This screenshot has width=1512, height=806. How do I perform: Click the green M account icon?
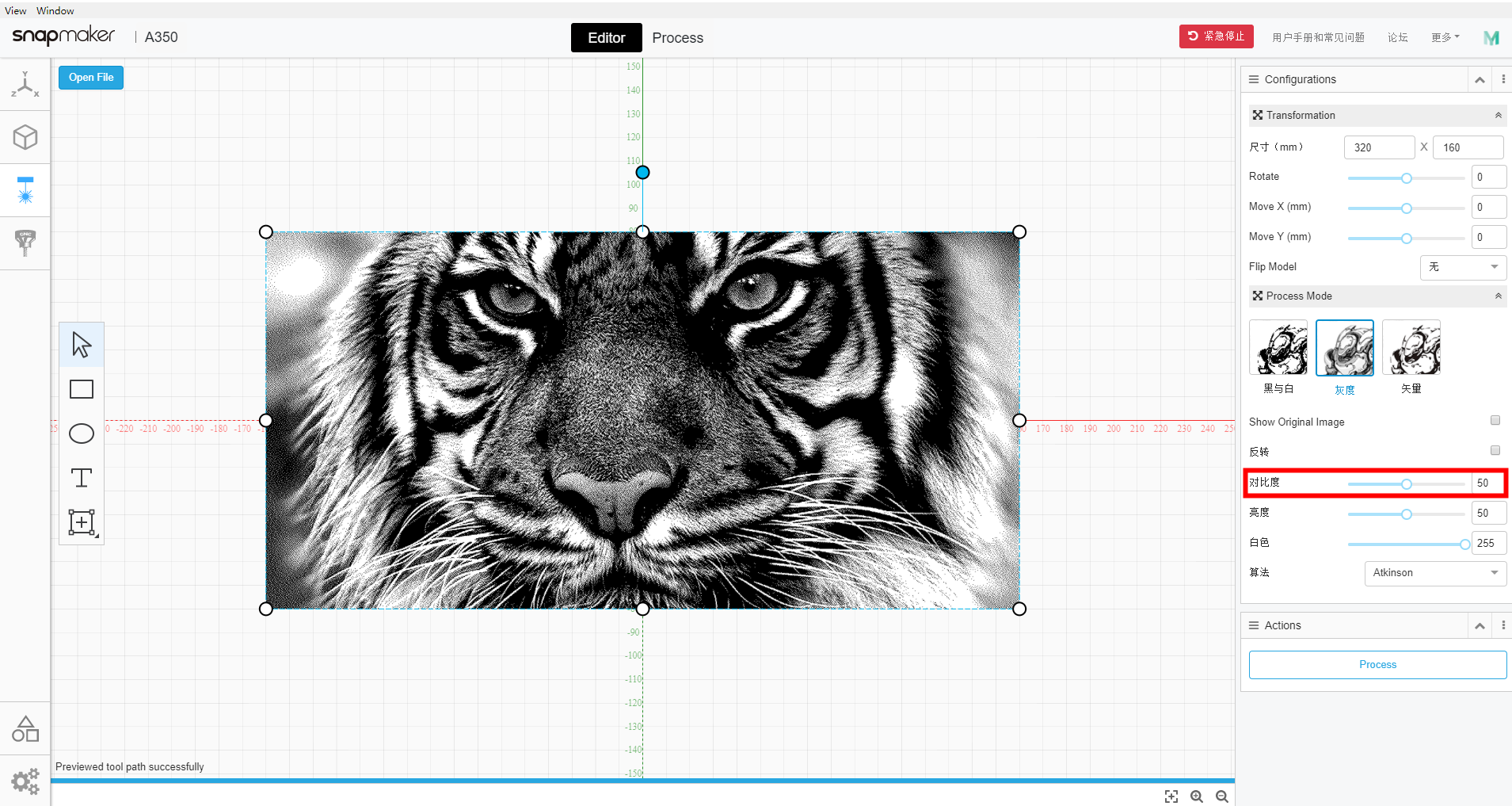click(1491, 38)
